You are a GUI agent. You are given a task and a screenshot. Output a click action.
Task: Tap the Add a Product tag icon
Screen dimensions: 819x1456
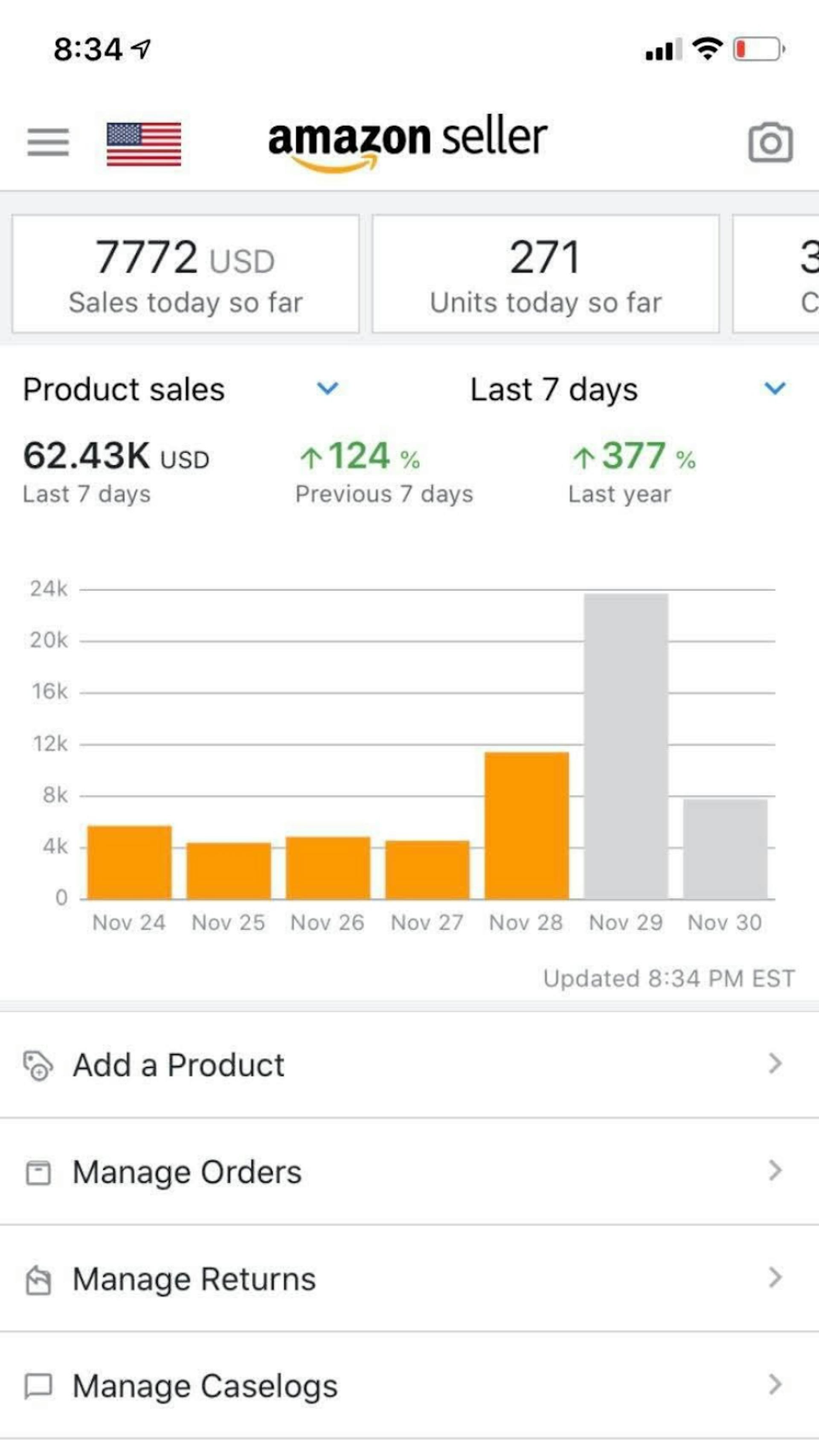pos(38,1065)
